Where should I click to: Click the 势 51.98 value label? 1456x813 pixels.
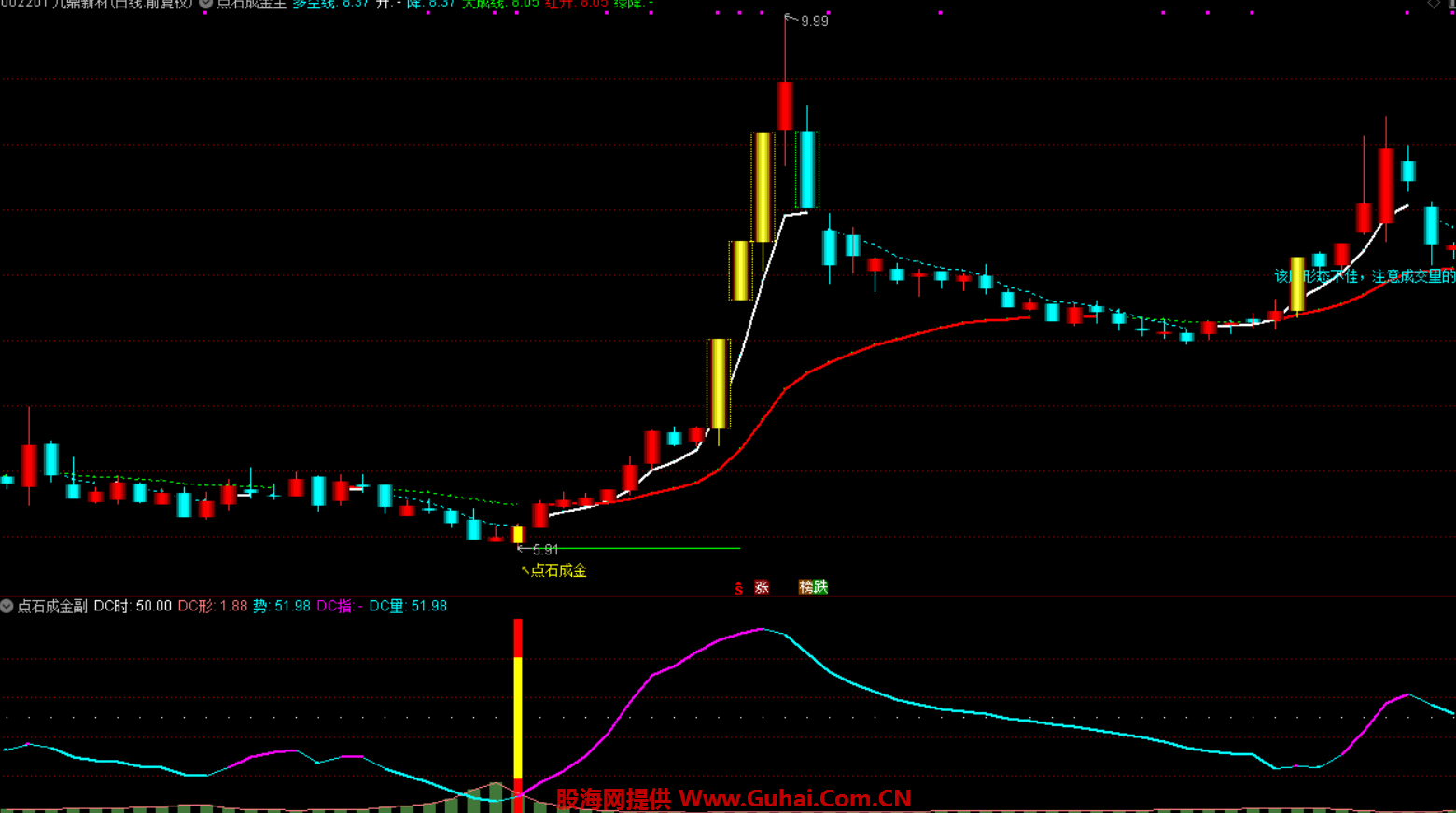(x=281, y=606)
